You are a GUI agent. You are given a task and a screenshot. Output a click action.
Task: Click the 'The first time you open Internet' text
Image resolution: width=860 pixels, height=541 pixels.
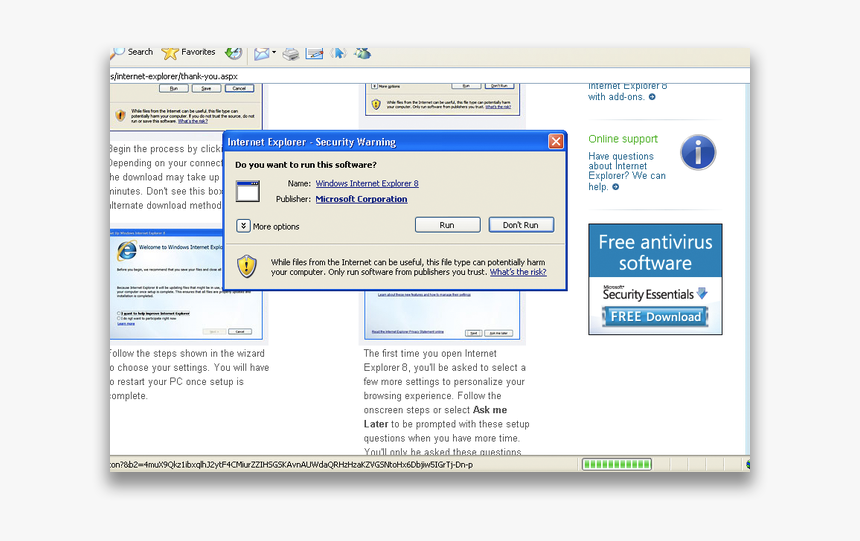430,353
